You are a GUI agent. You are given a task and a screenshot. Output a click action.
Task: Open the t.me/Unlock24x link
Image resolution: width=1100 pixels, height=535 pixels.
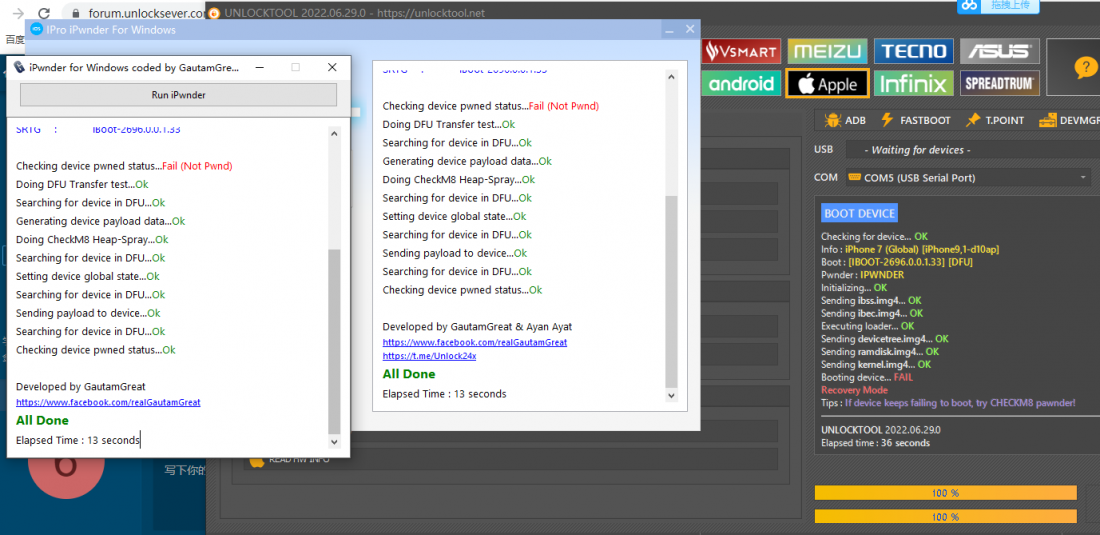[x=429, y=356]
